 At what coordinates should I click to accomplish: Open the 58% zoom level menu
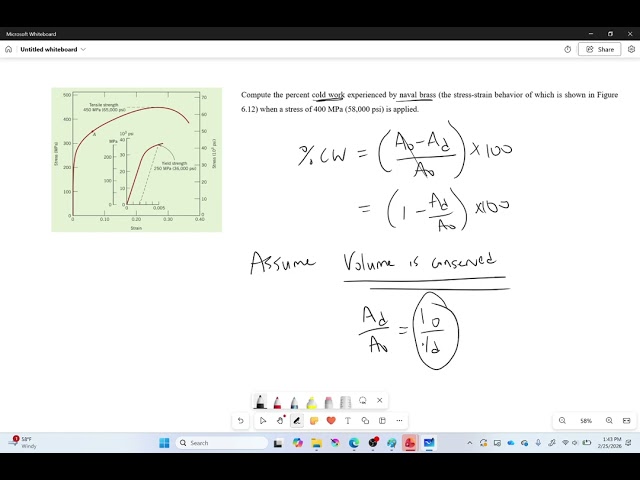(586, 421)
